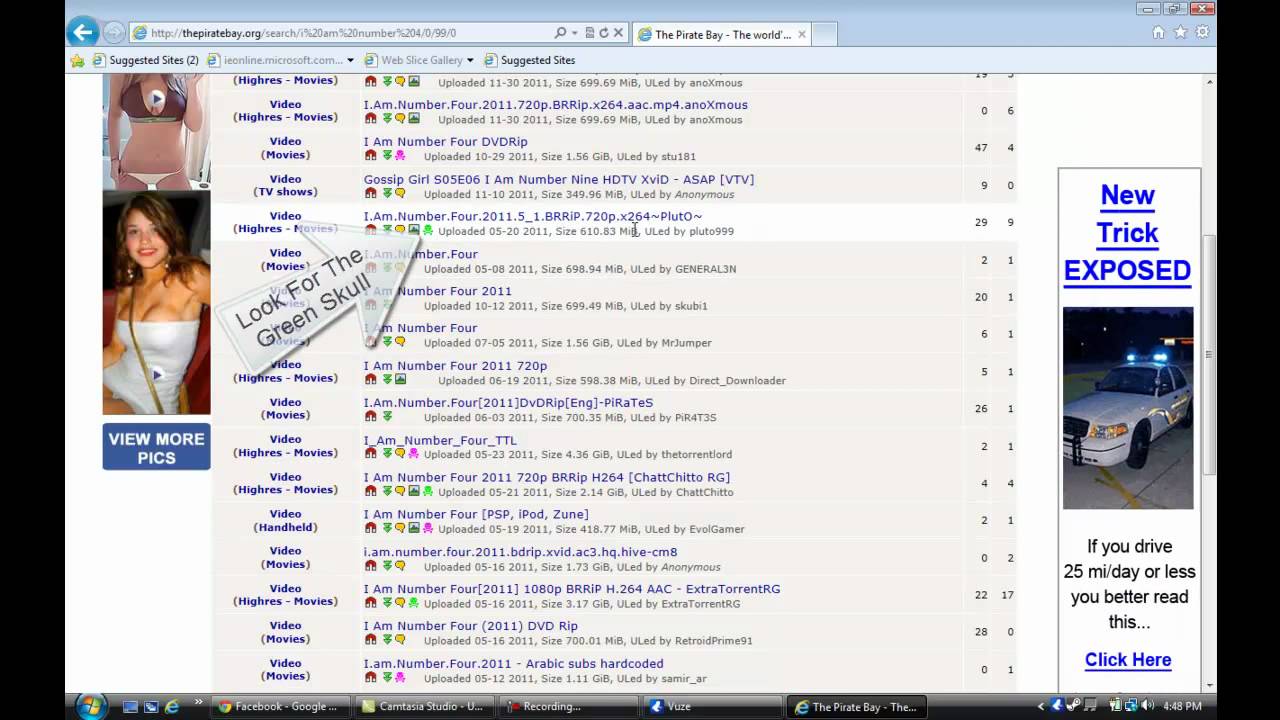Click the volume speaker icon in system tray

1147,706
